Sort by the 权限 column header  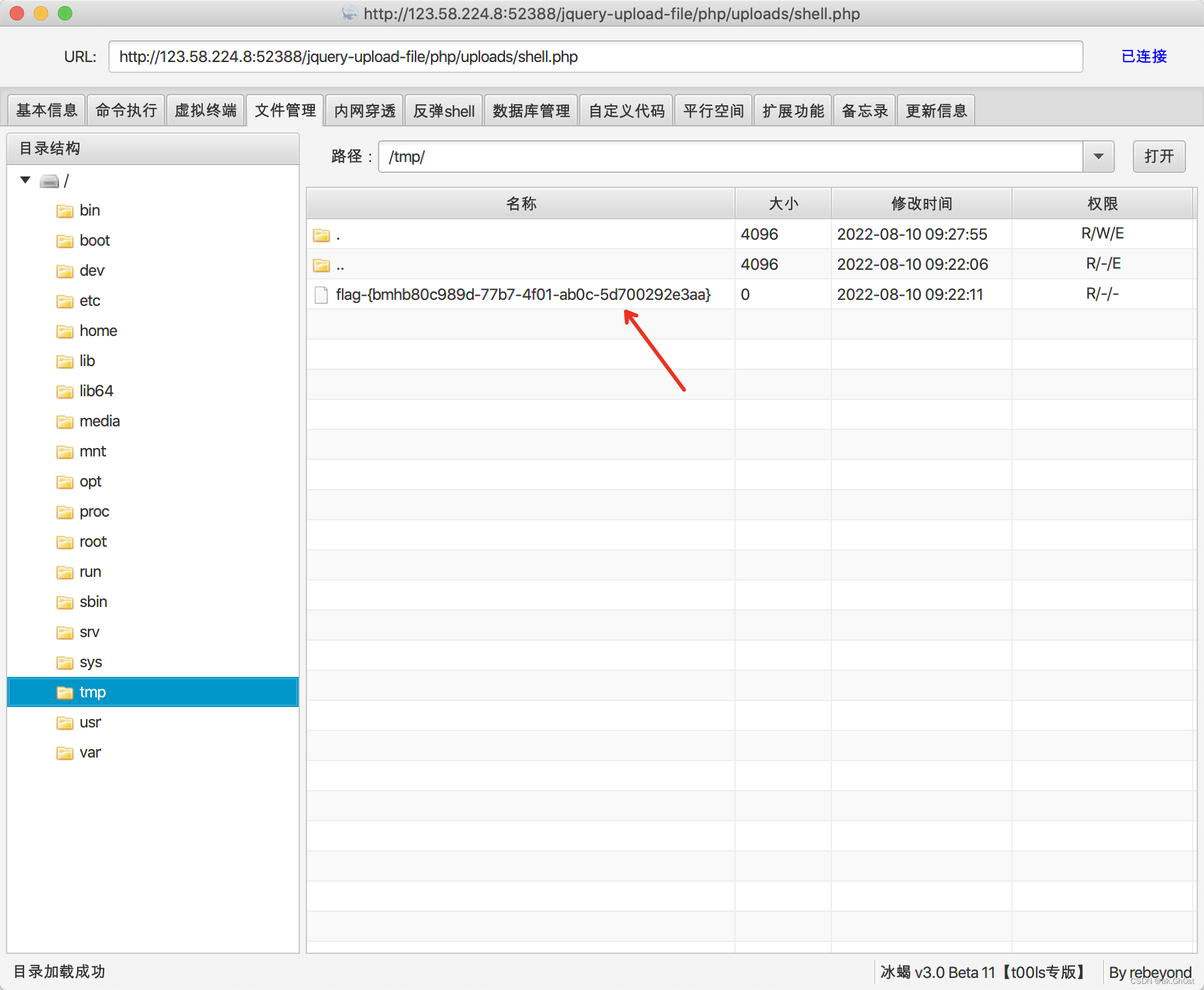pos(1102,204)
